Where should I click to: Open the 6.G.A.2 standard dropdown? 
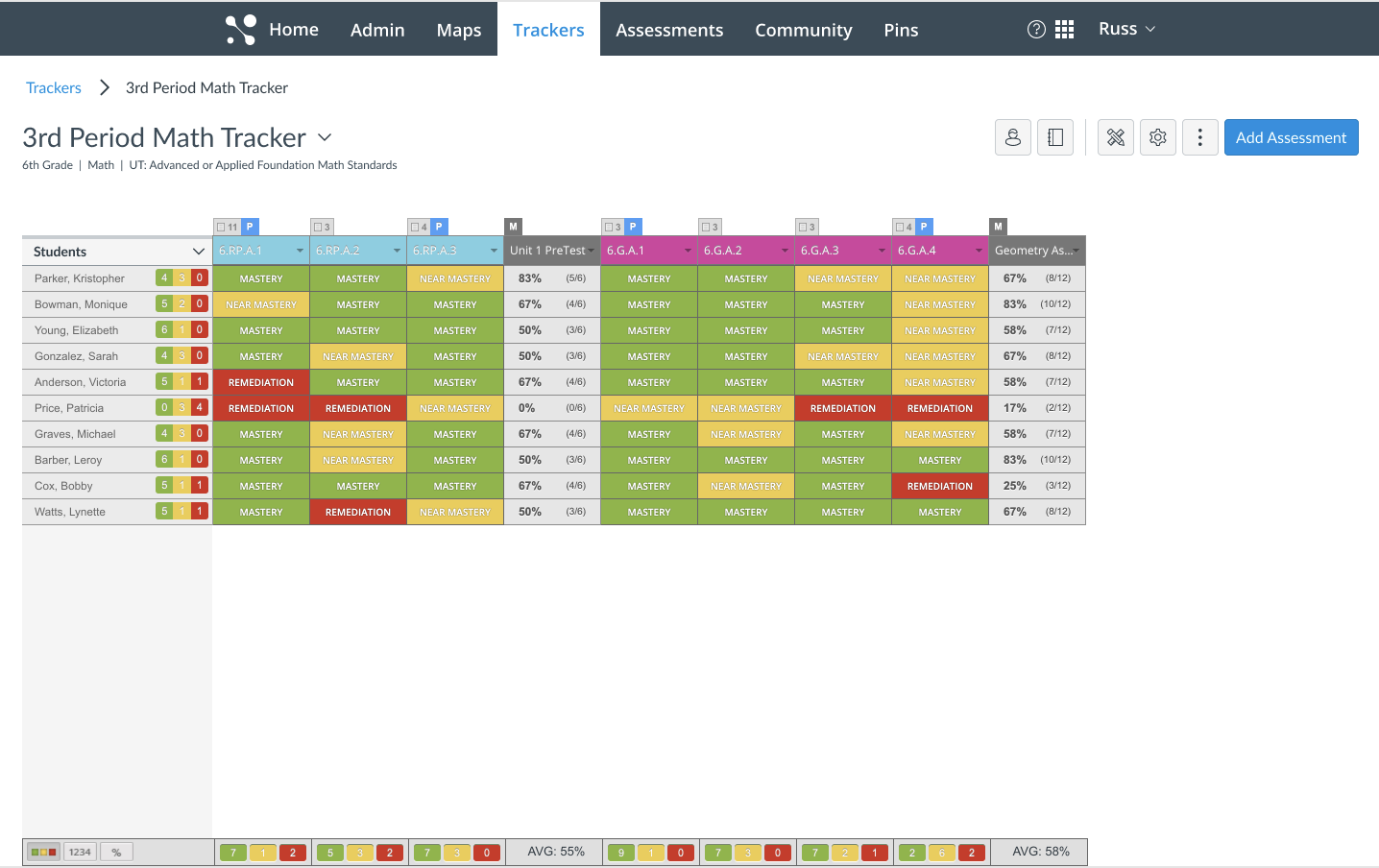tap(785, 251)
